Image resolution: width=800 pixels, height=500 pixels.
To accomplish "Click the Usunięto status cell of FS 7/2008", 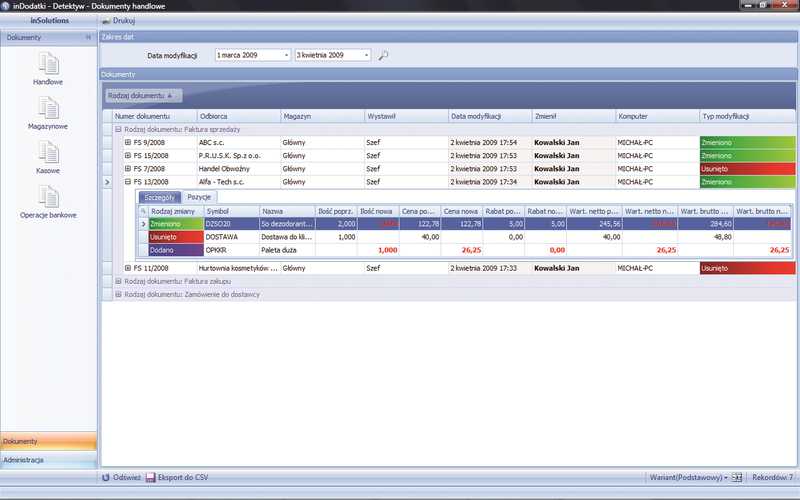I will click(x=747, y=169).
